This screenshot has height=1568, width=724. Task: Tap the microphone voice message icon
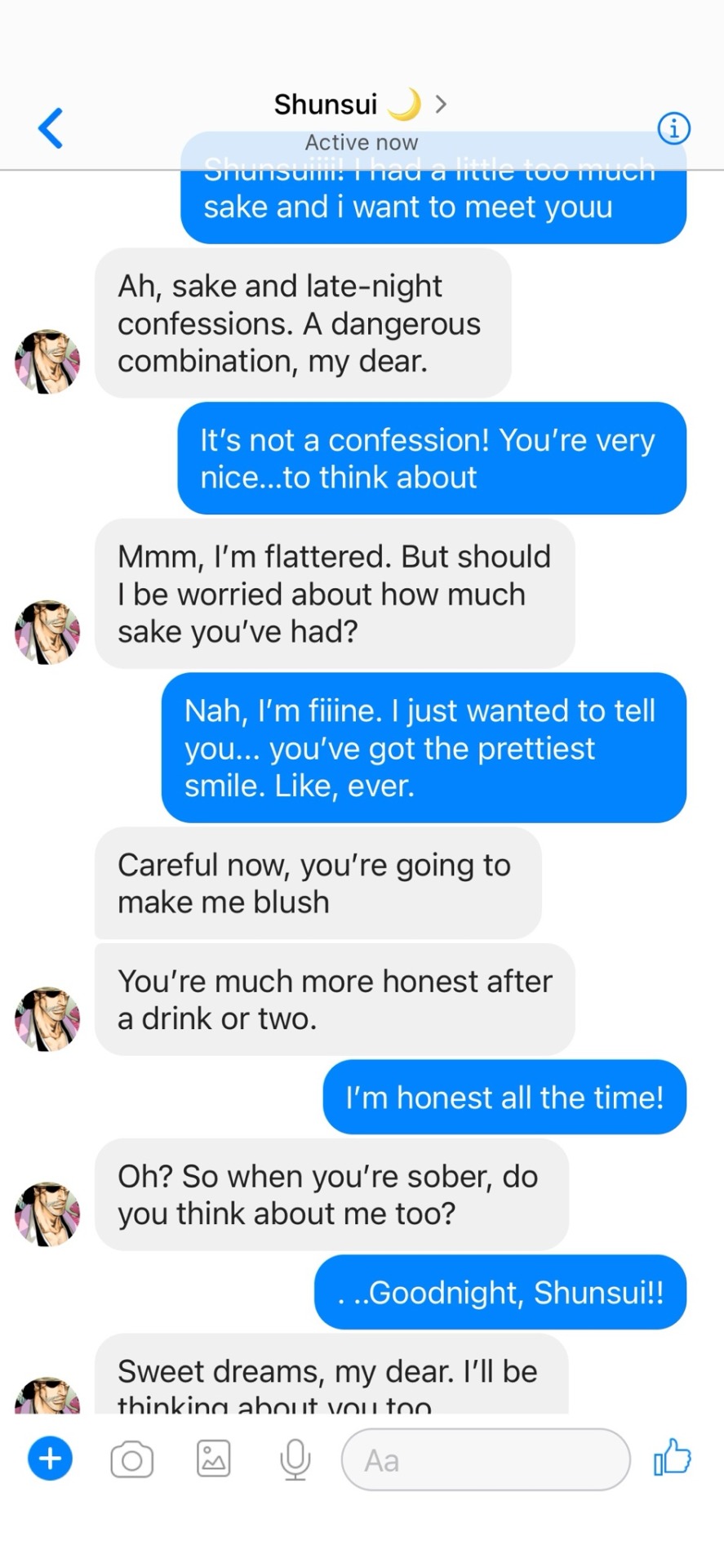(x=295, y=1459)
